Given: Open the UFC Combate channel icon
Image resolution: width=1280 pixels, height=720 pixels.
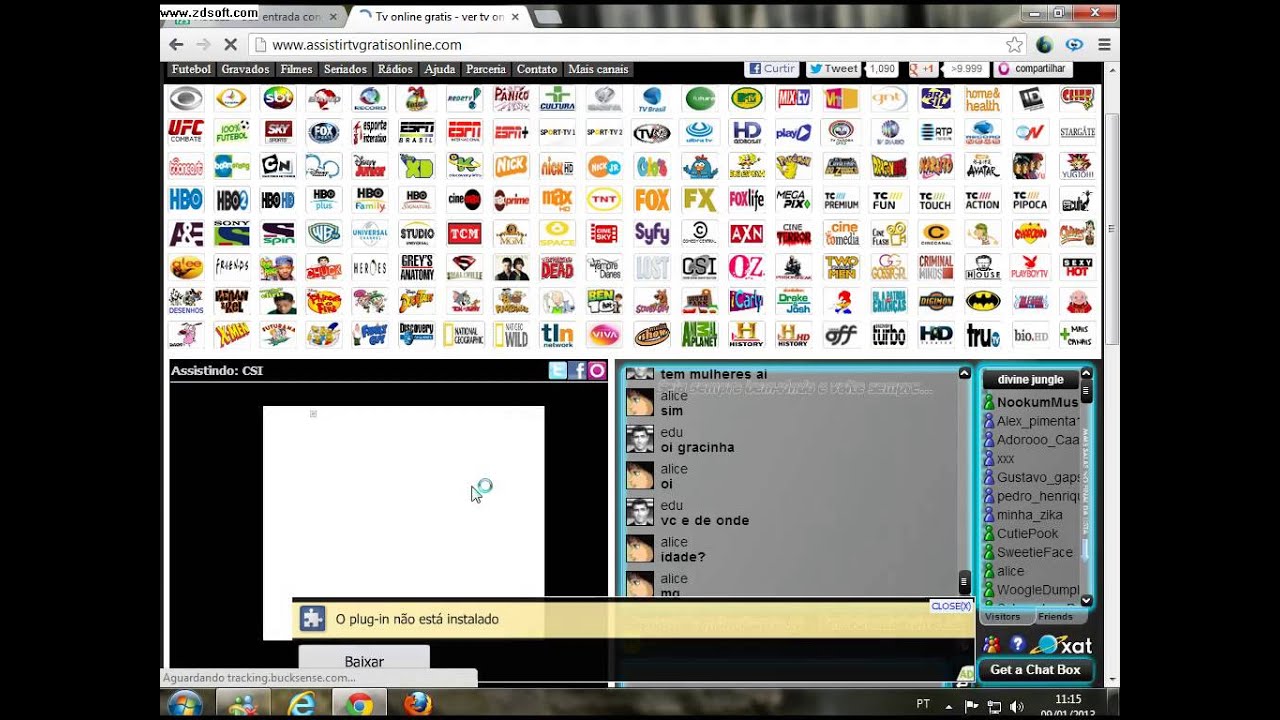Looking at the screenshot, I should coord(186,132).
